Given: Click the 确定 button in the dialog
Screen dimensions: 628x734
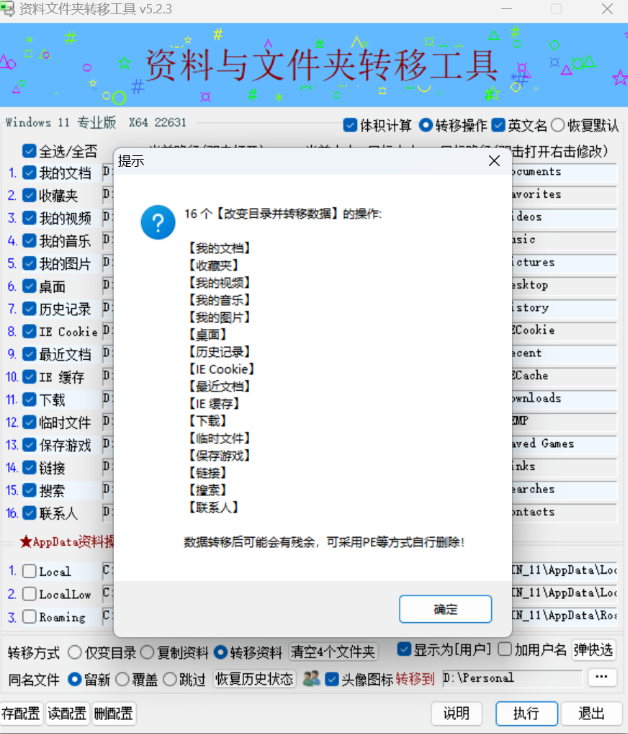Looking at the screenshot, I should [445, 609].
